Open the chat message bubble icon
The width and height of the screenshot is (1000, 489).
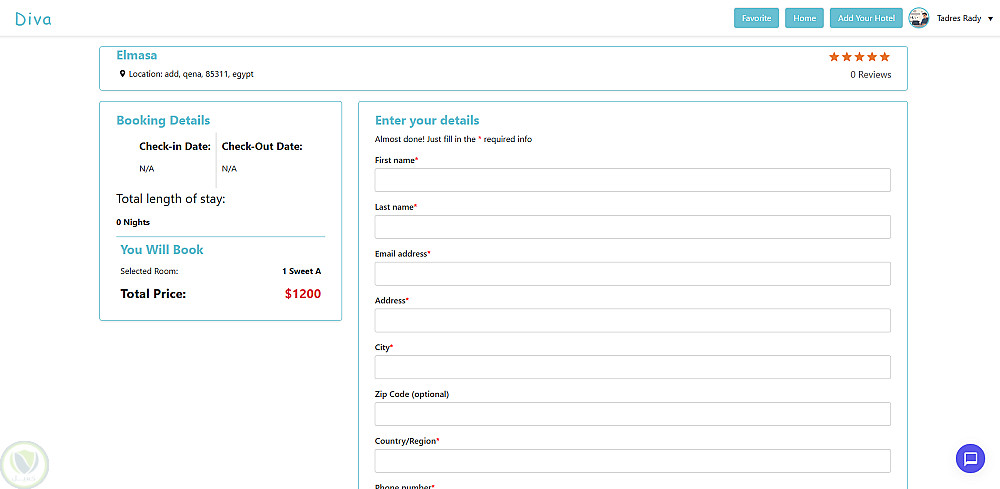(x=969, y=459)
